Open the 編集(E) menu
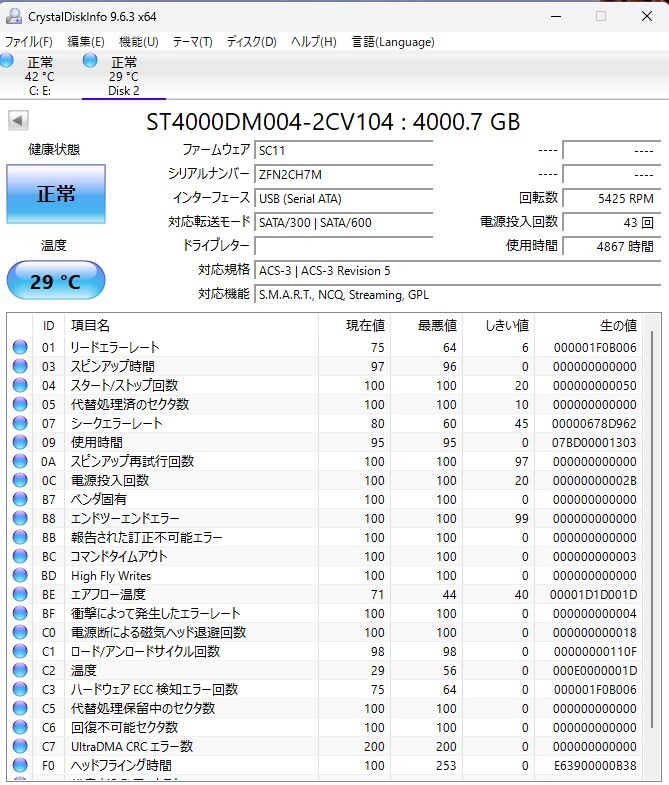Viewport: 669px width, 785px height. tap(86, 42)
